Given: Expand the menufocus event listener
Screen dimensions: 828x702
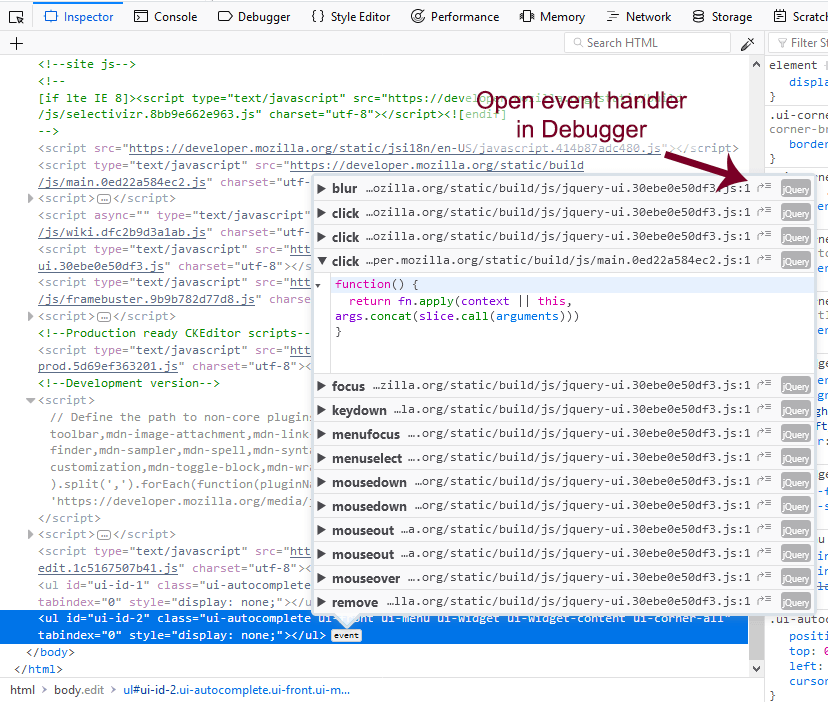Looking at the screenshot, I should 322,434.
